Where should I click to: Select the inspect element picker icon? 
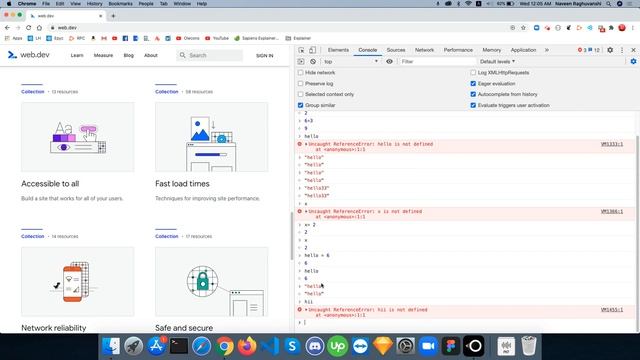301,50
